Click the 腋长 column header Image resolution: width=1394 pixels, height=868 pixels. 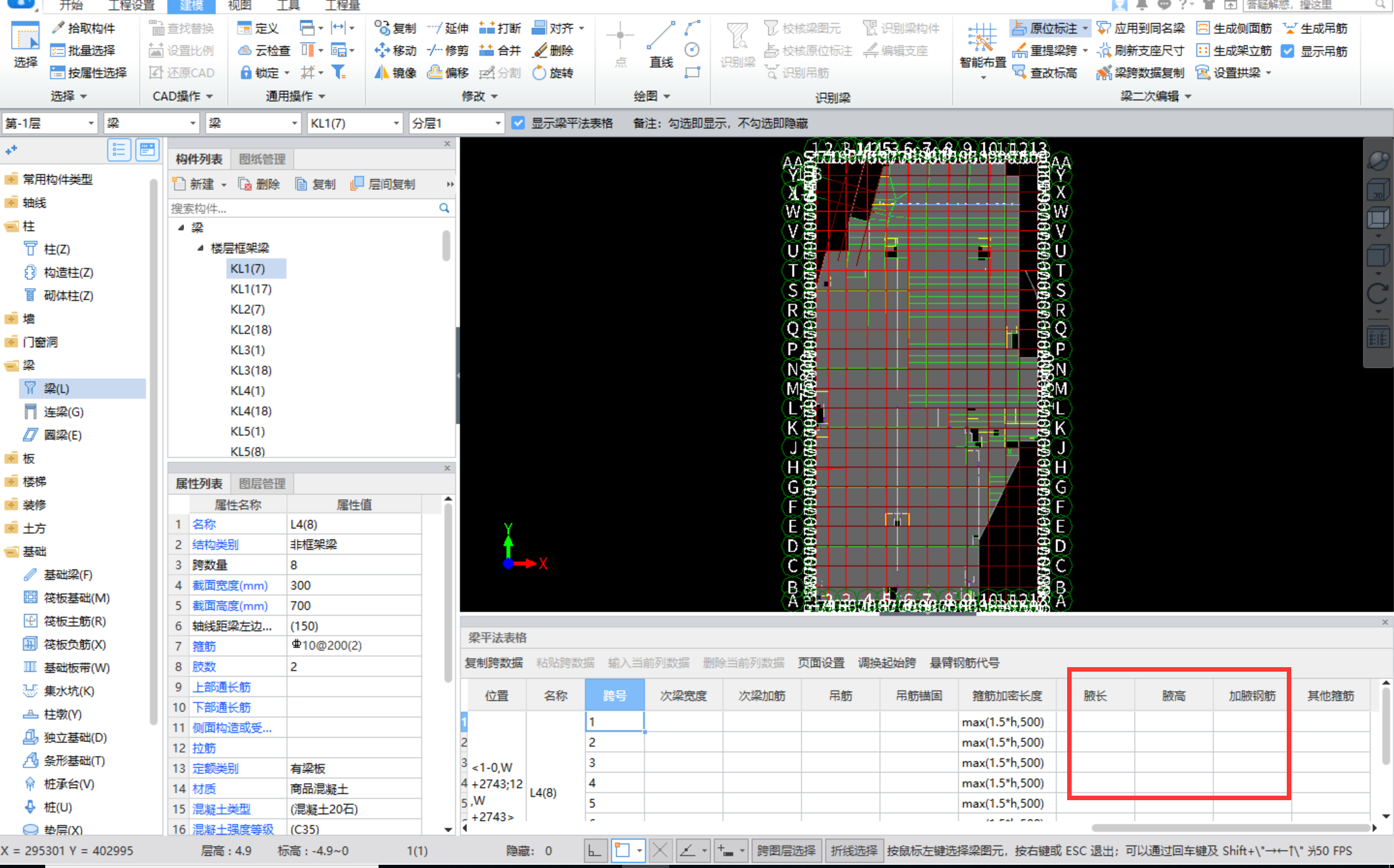[1095, 696]
